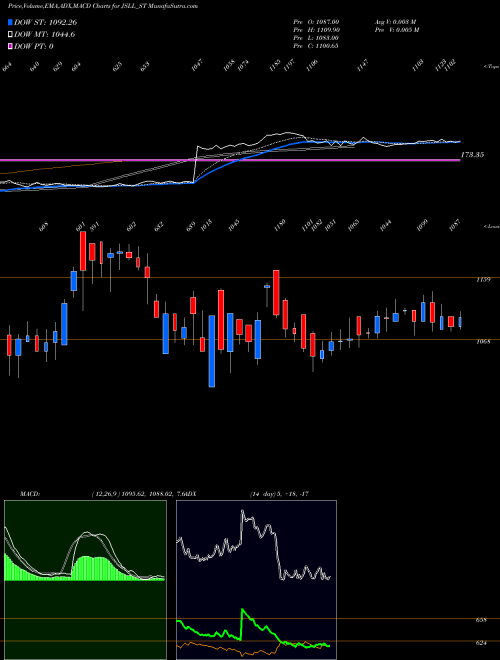Click the white DOW MT legend swatch
Screen dimensions: 500x660
pyautogui.click(x=11, y=35)
